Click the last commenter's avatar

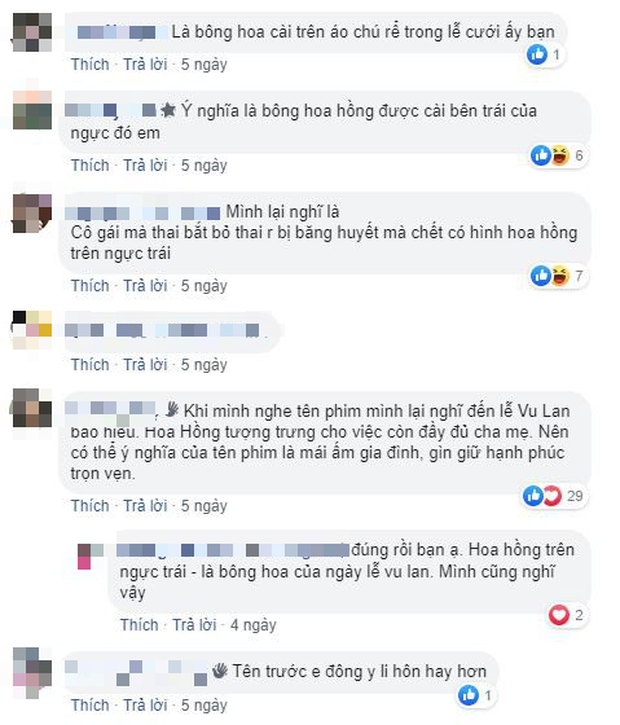click(x=32, y=673)
